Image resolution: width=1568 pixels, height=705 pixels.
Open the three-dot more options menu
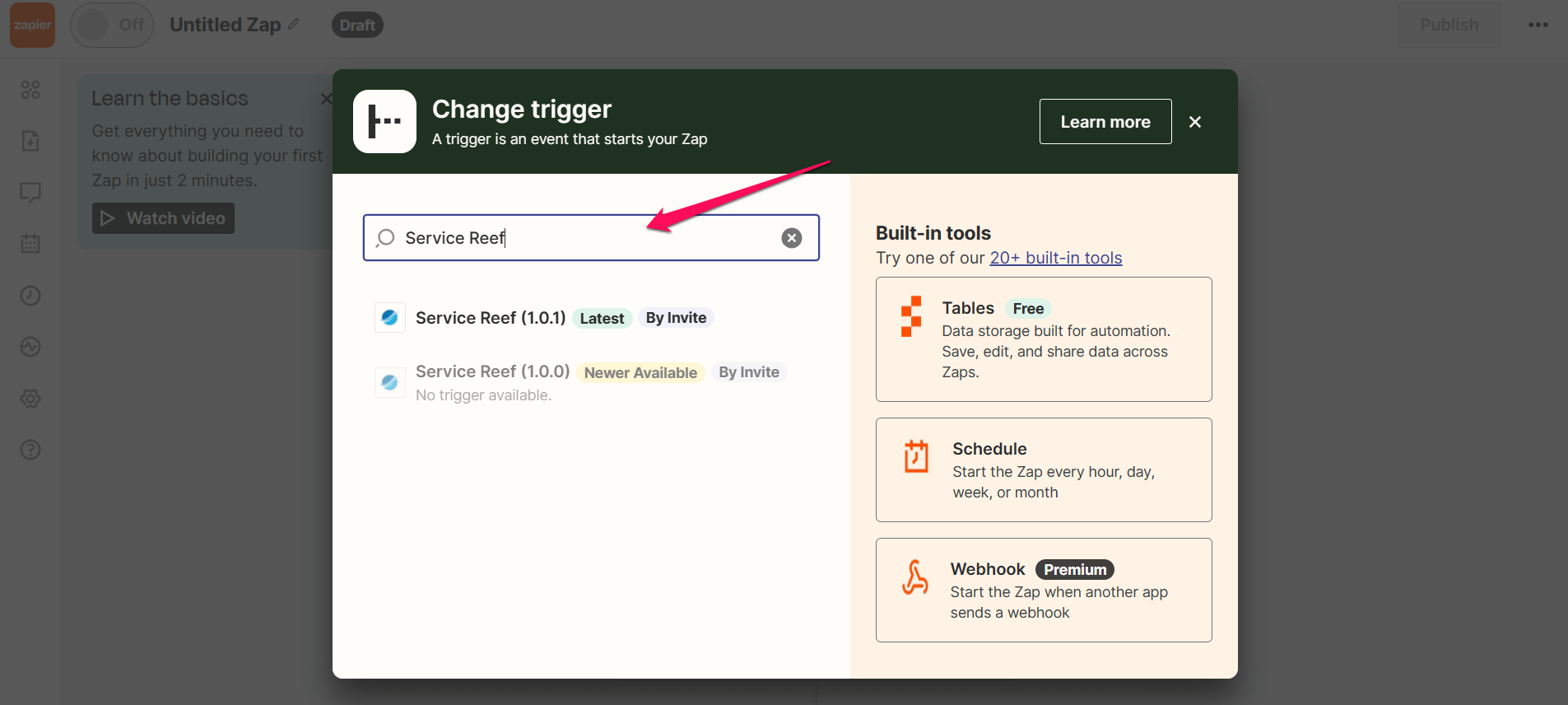[x=1538, y=25]
